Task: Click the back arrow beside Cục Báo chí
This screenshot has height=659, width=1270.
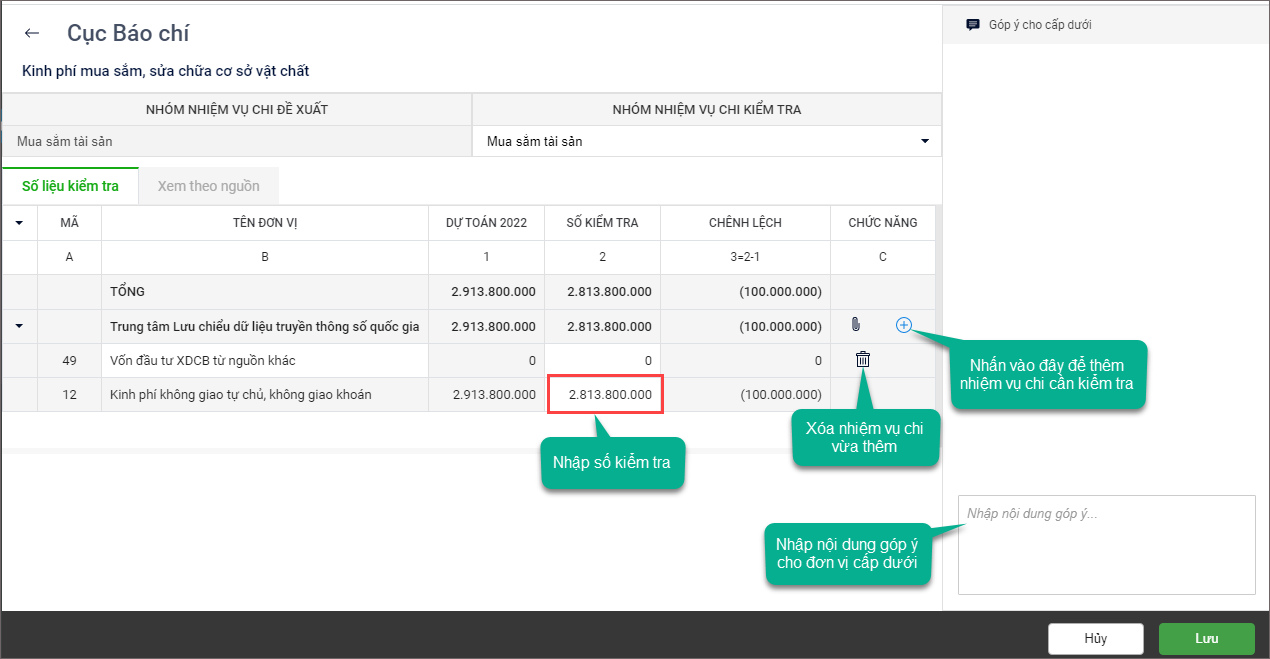Action: tap(32, 33)
